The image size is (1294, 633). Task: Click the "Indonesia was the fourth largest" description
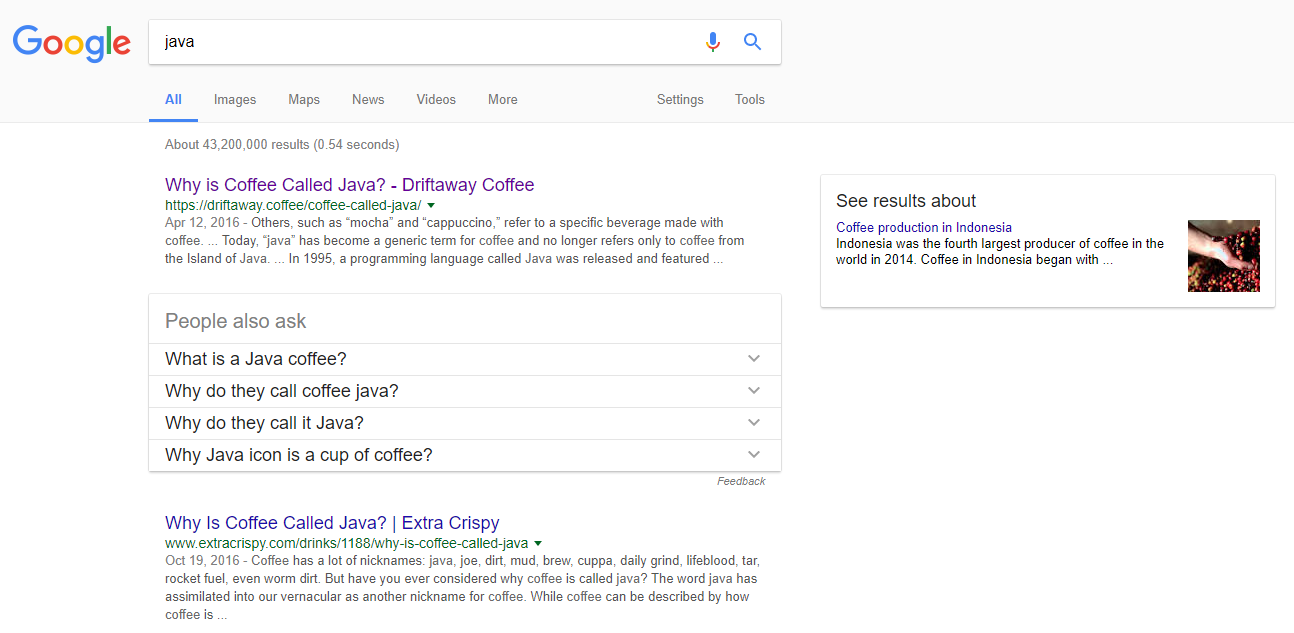click(1000, 252)
